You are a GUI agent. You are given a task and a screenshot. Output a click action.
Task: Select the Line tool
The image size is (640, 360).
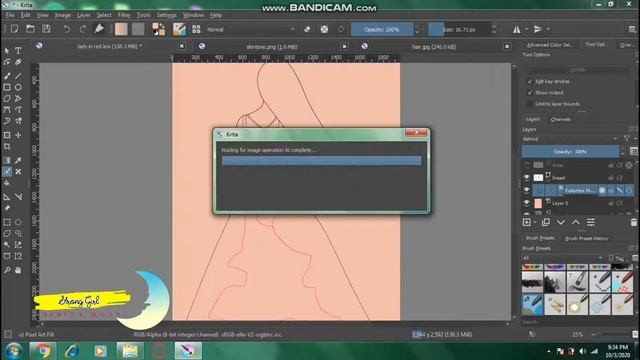tap(18, 76)
